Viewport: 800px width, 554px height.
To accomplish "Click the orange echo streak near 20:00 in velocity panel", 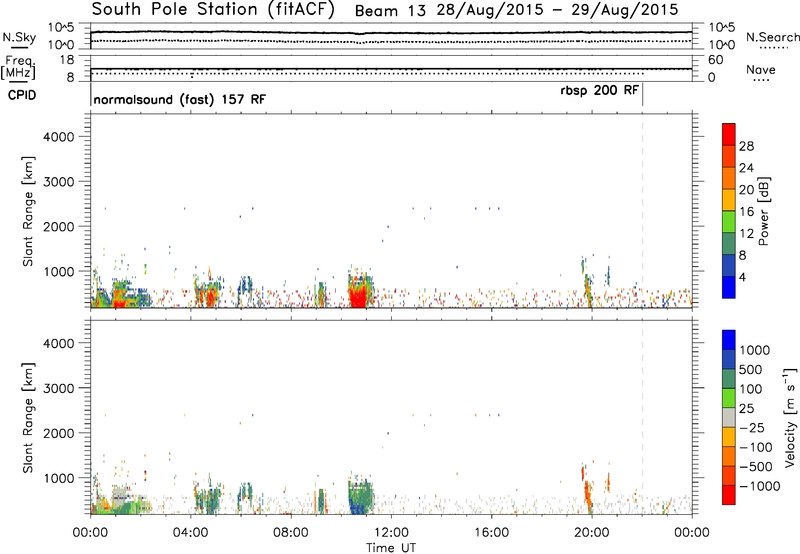I will tap(587, 495).
